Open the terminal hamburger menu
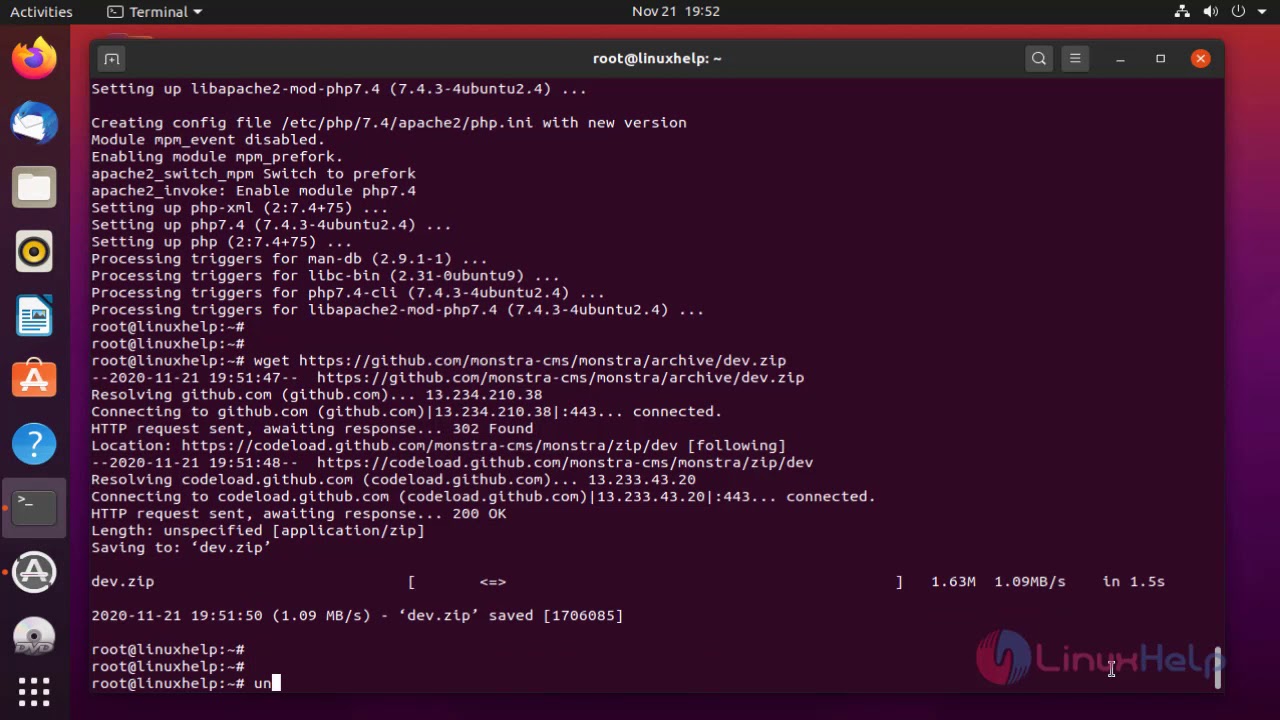 pos(1075,59)
